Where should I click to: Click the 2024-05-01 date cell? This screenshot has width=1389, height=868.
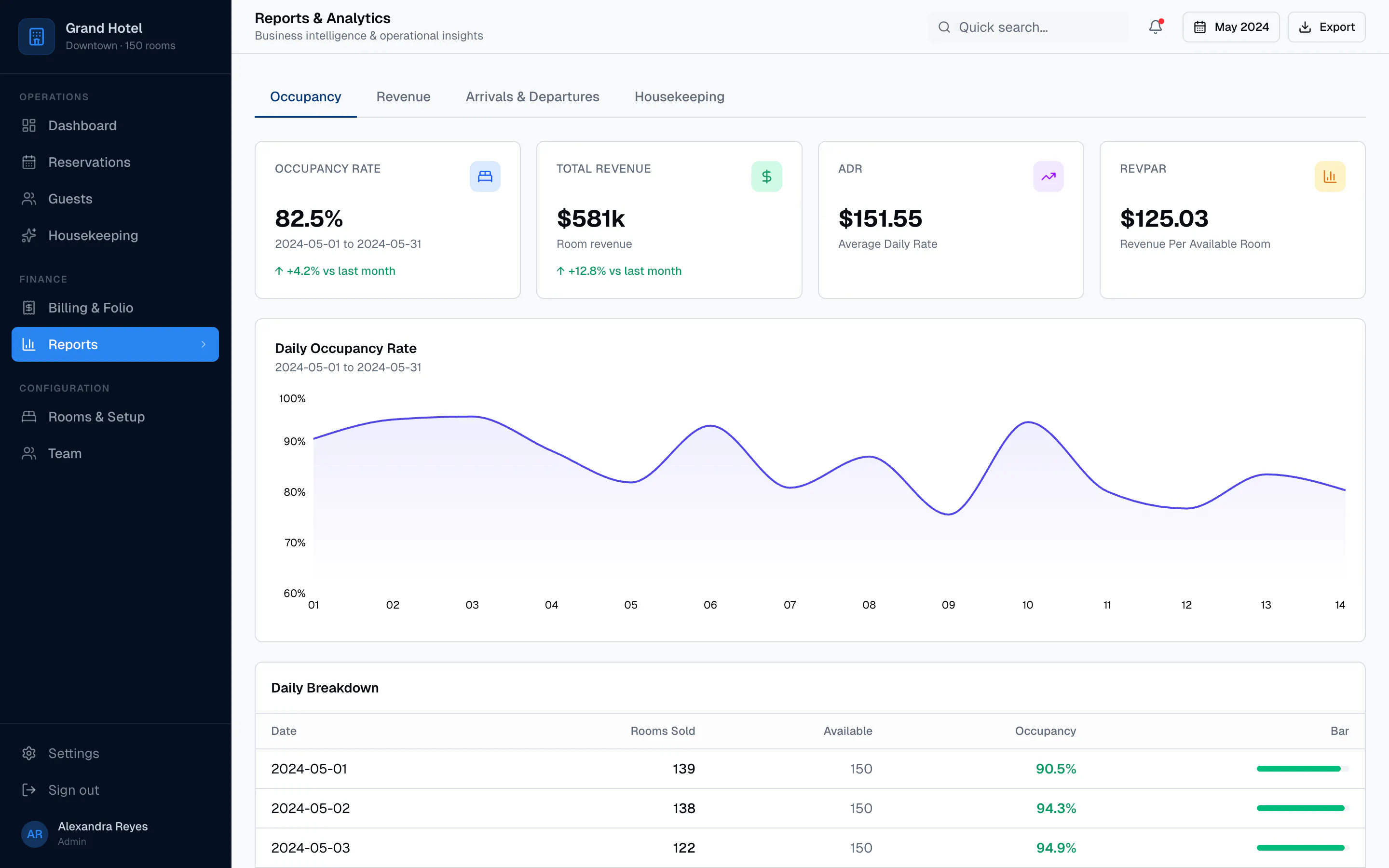coord(309,769)
